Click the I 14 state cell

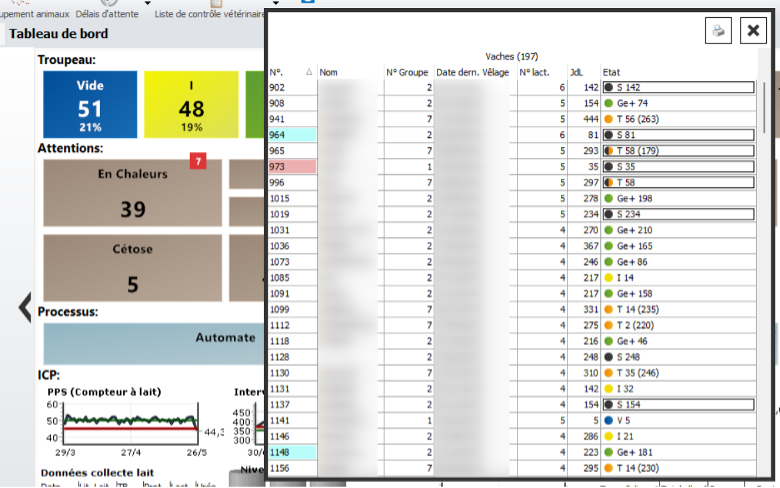click(x=679, y=278)
